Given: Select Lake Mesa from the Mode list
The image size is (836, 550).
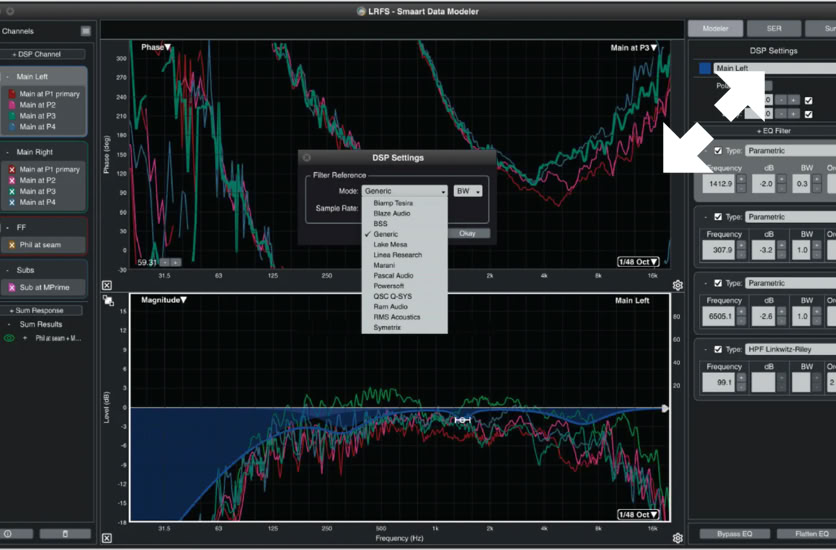Looking at the screenshot, I should point(389,244).
